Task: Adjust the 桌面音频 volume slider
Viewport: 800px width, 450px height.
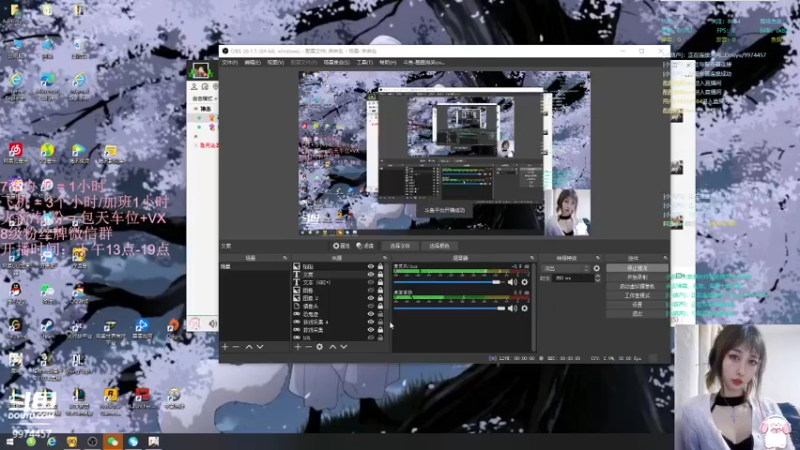Action: (x=449, y=308)
